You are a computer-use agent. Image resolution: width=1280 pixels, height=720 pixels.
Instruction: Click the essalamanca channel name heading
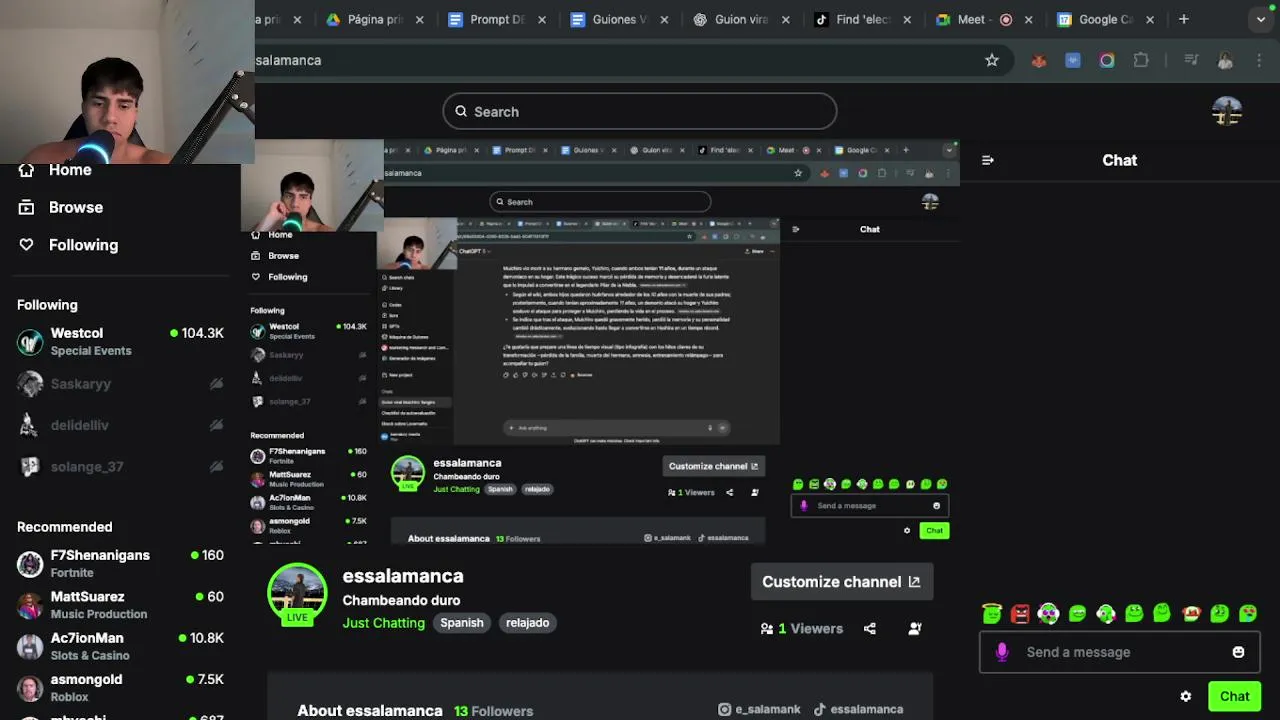click(403, 576)
